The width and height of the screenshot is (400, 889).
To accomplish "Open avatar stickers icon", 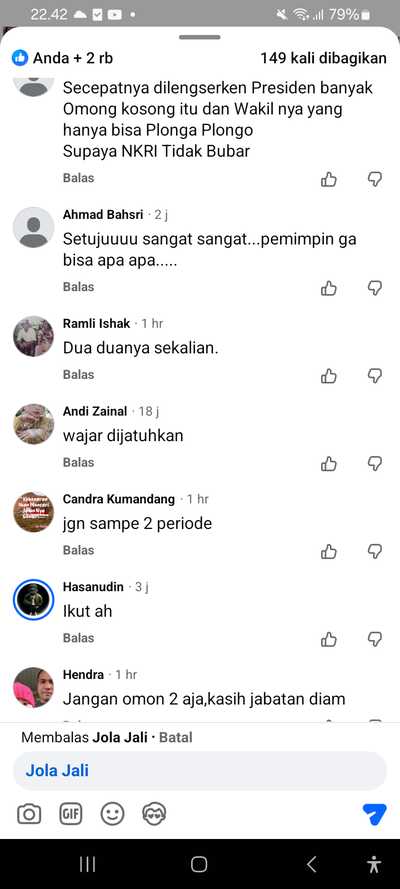I will click(x=154, y=815).
